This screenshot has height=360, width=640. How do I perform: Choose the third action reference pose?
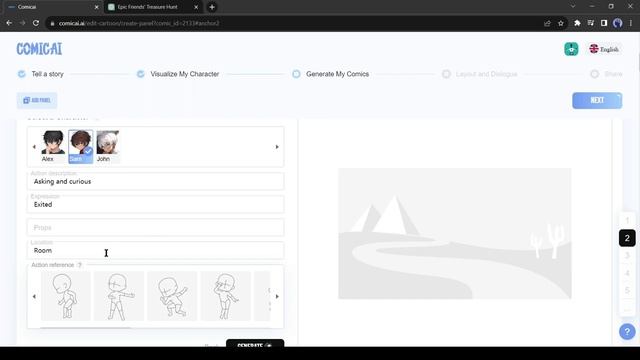pos(172,296)
